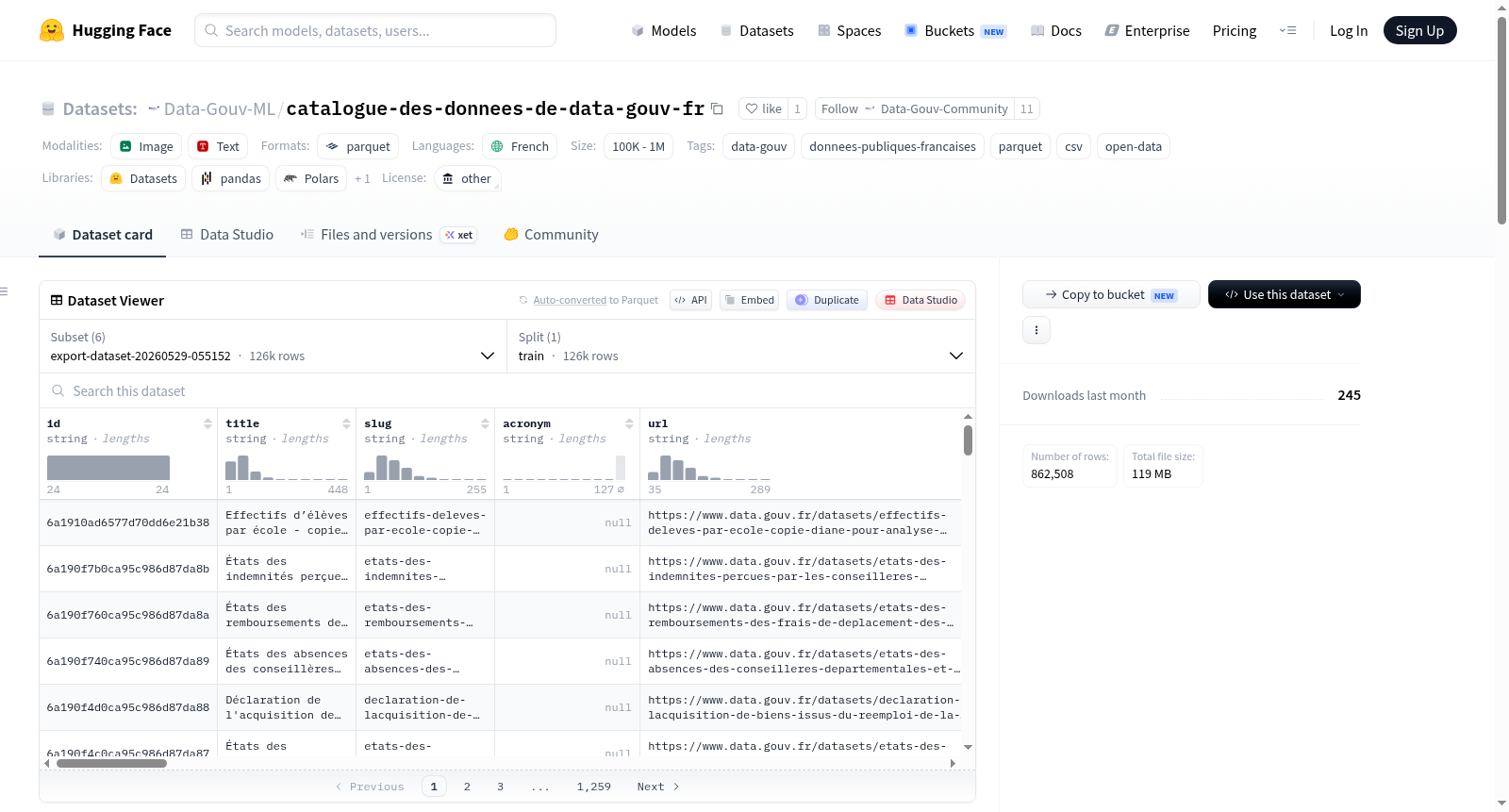Focus the top search models field
This screenshot has width=1509, height=812.
click(x=375, y=30)
